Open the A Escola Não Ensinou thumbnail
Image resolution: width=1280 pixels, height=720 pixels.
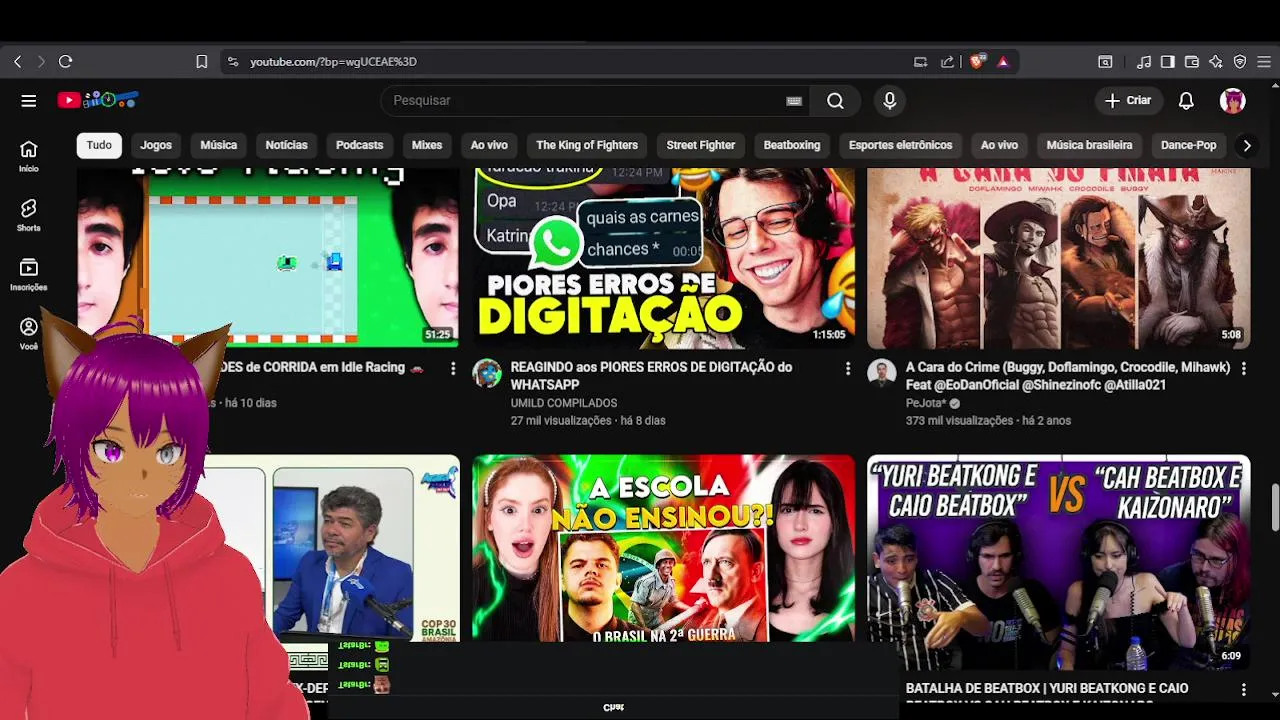664,548
